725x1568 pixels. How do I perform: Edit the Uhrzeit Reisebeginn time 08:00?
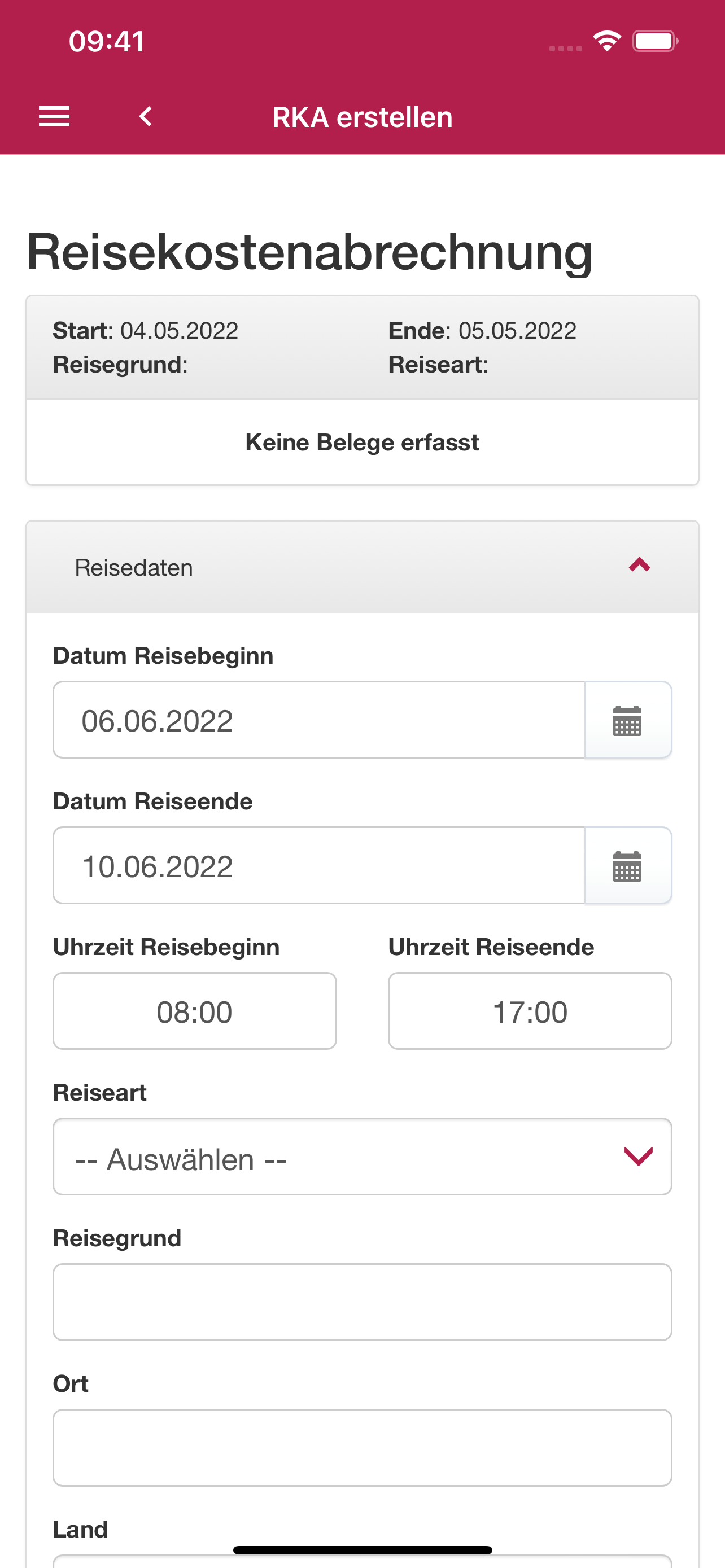(x=195, y=1011)
